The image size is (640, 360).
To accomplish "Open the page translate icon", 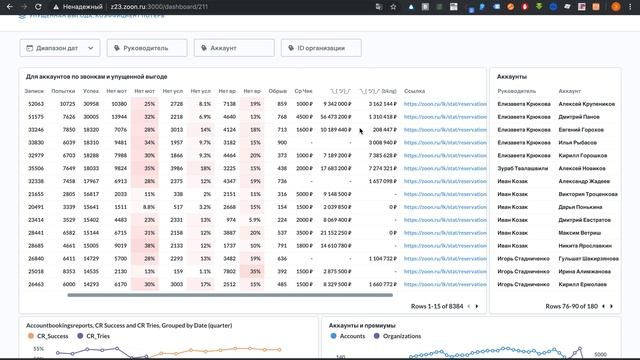I will pyautogui.click(x=379, y=7).
